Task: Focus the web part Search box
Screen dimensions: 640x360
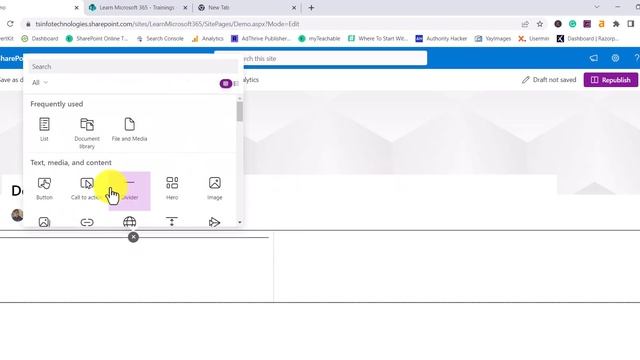Action: tap(133, 67)
